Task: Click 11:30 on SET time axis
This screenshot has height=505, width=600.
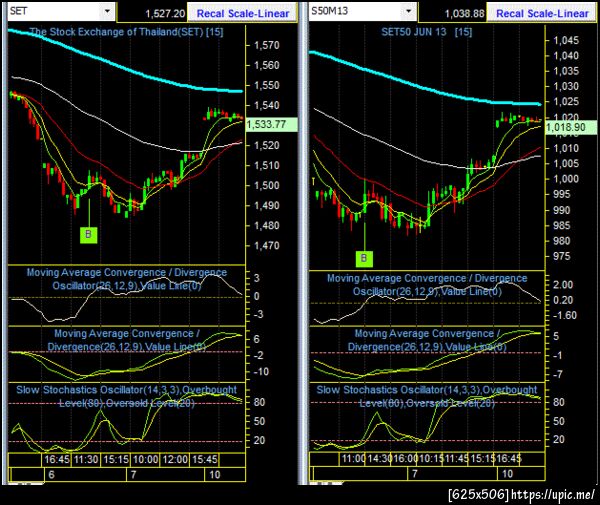Action: tap(86, 459)
